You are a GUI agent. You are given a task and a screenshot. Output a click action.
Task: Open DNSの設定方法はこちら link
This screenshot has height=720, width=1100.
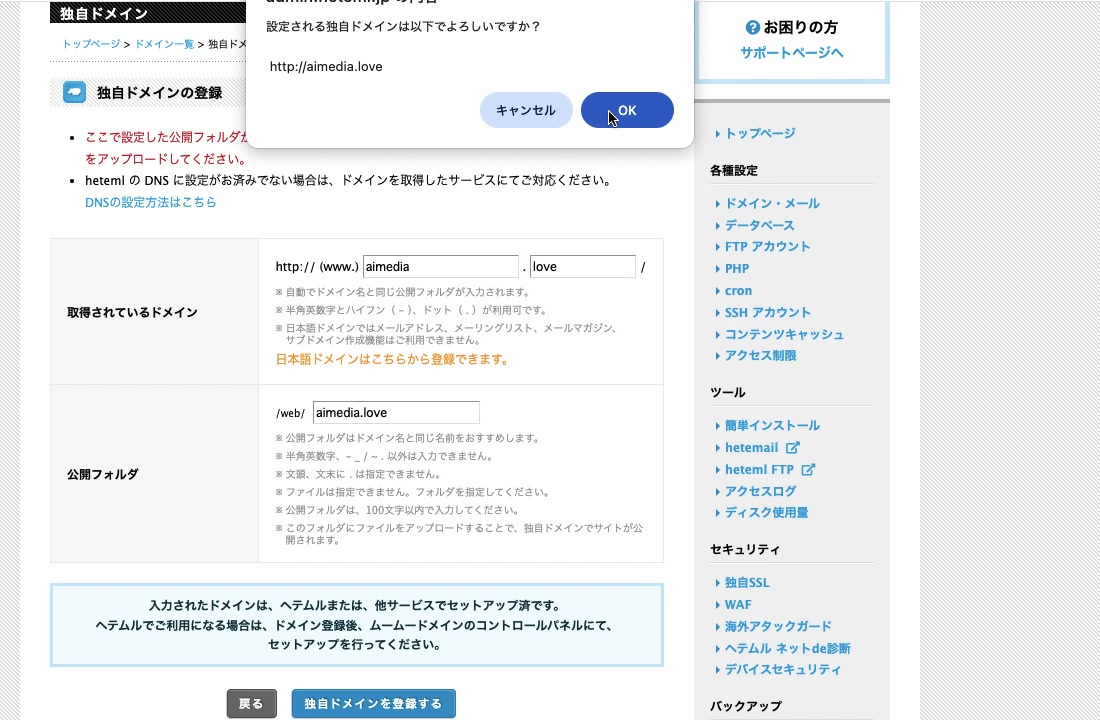click(150, 202)
